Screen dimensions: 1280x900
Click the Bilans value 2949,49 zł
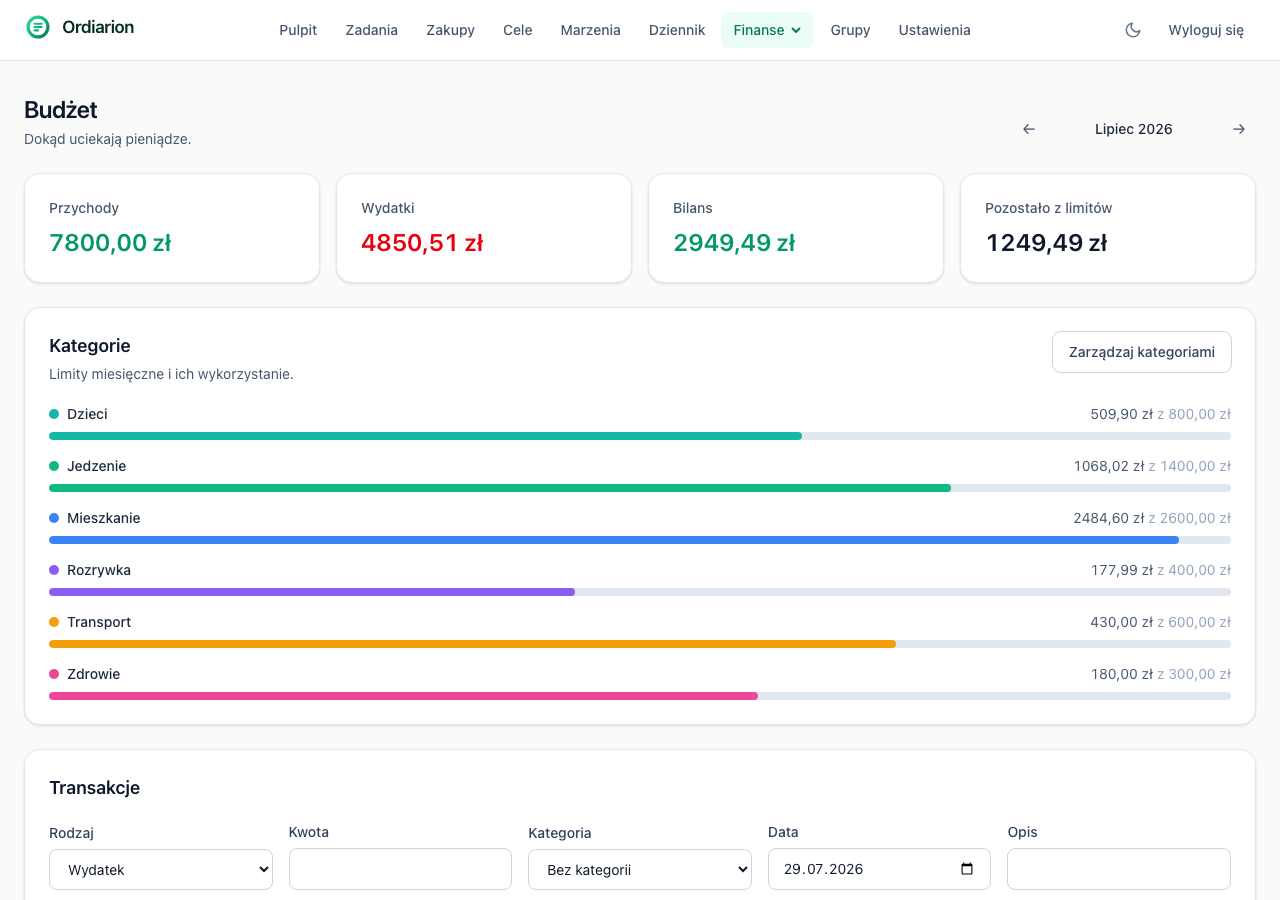pos(734,243)
